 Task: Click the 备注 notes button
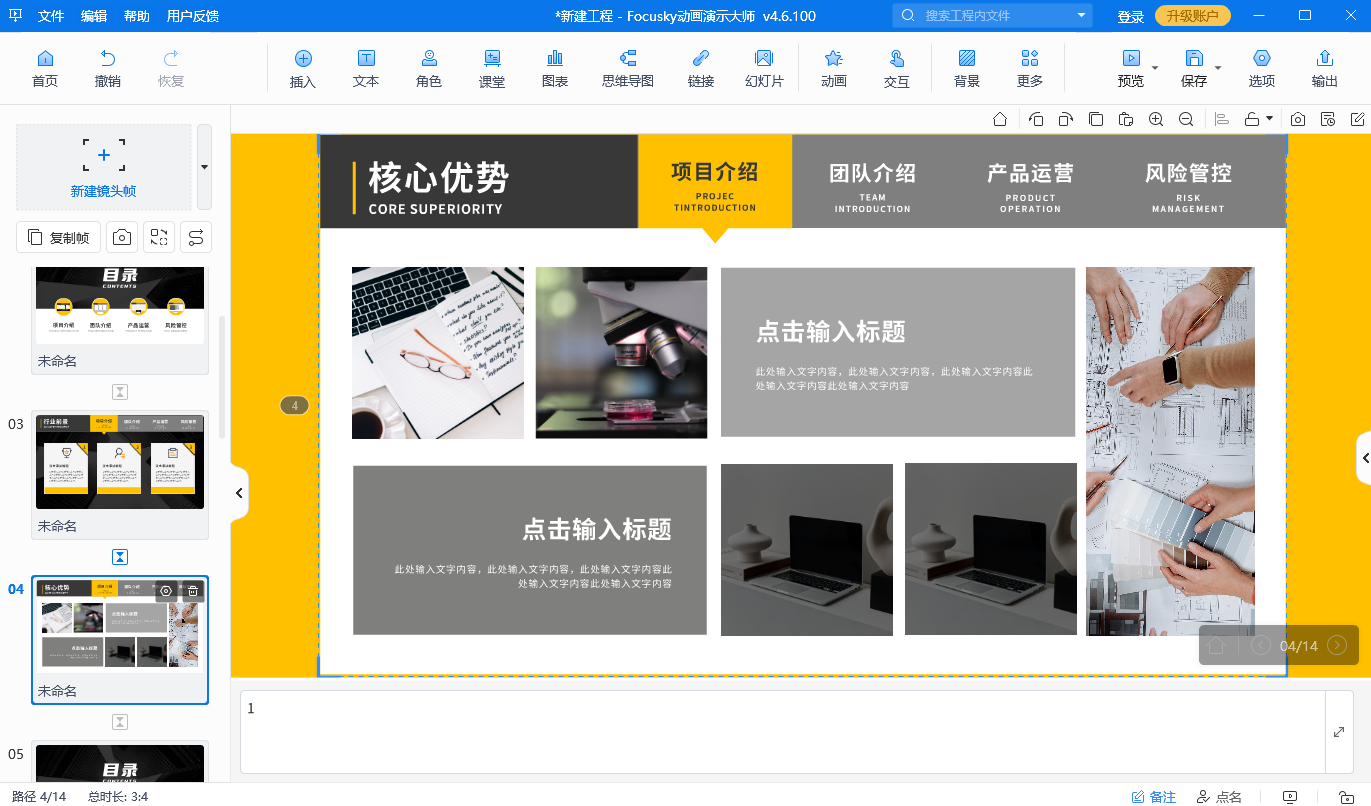(1154, 797)
